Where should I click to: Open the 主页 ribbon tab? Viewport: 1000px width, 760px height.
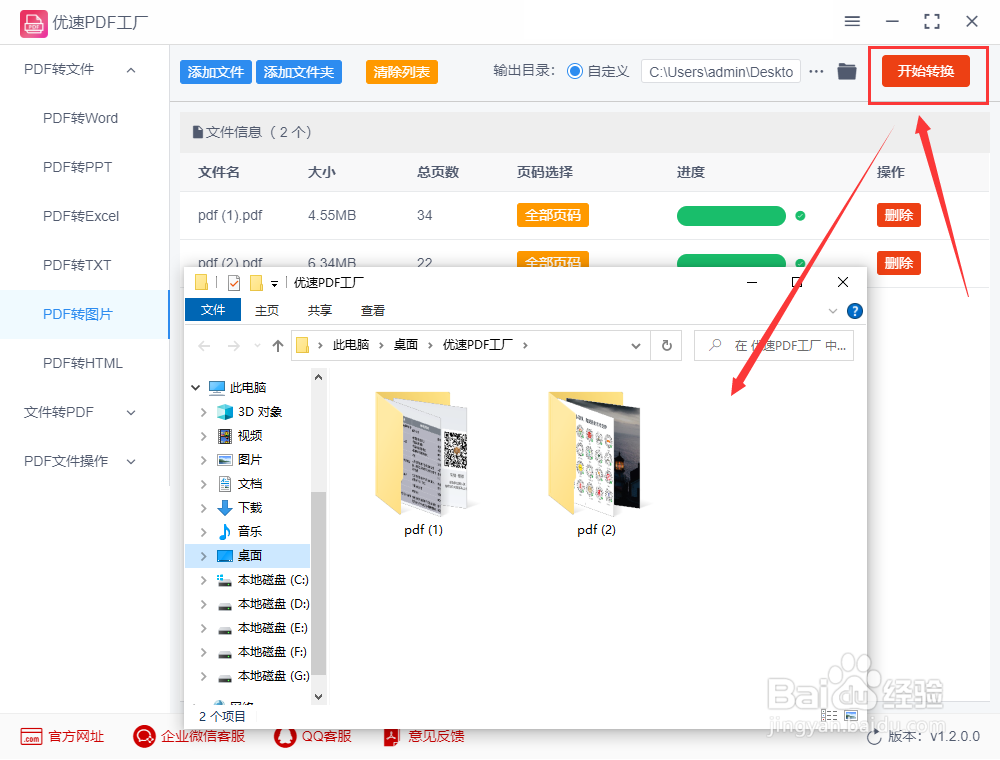(x=267, y=311)
